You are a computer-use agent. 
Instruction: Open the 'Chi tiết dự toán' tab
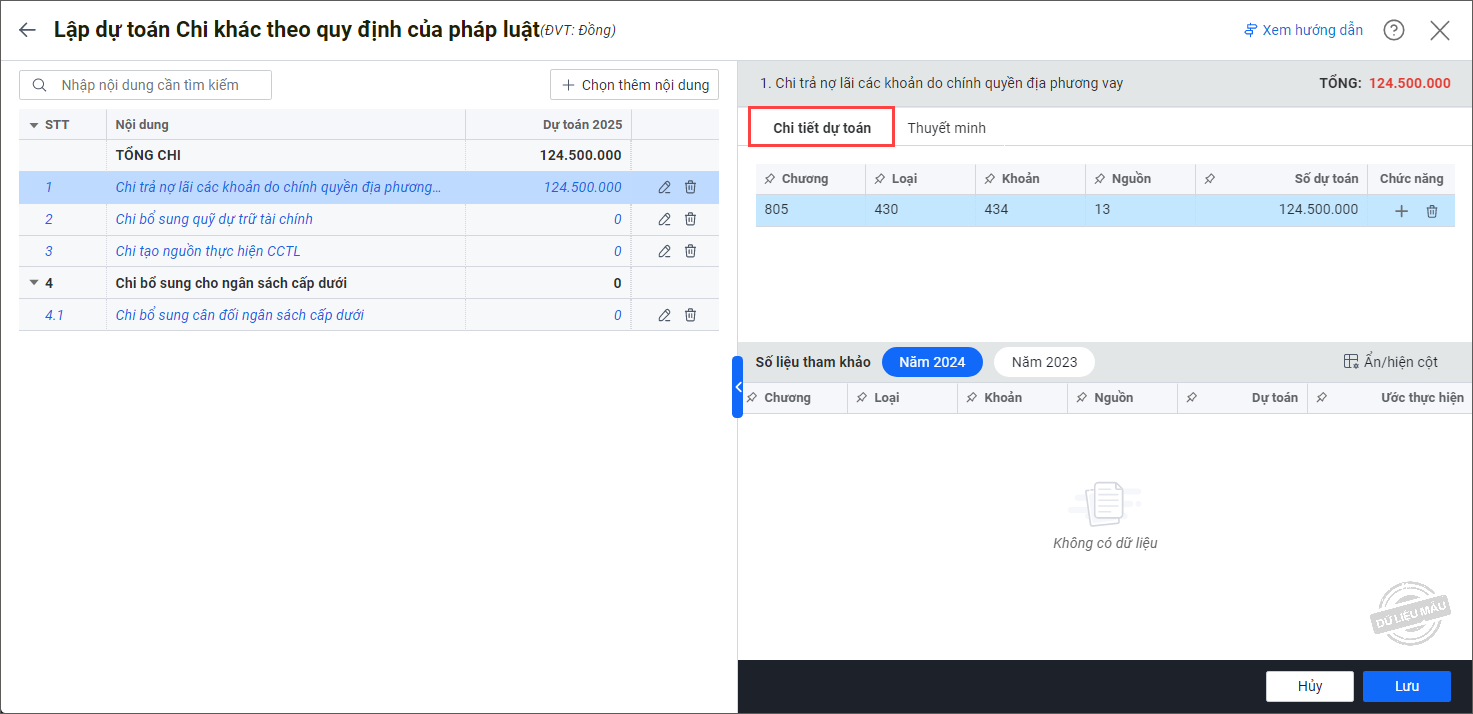tap(821, 128)
